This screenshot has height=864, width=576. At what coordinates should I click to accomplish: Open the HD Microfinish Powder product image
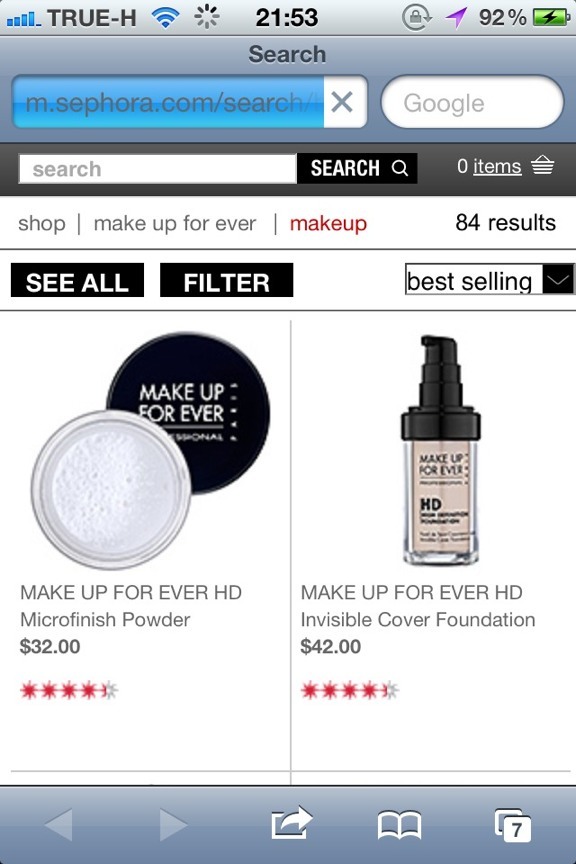tap(150, 450)
